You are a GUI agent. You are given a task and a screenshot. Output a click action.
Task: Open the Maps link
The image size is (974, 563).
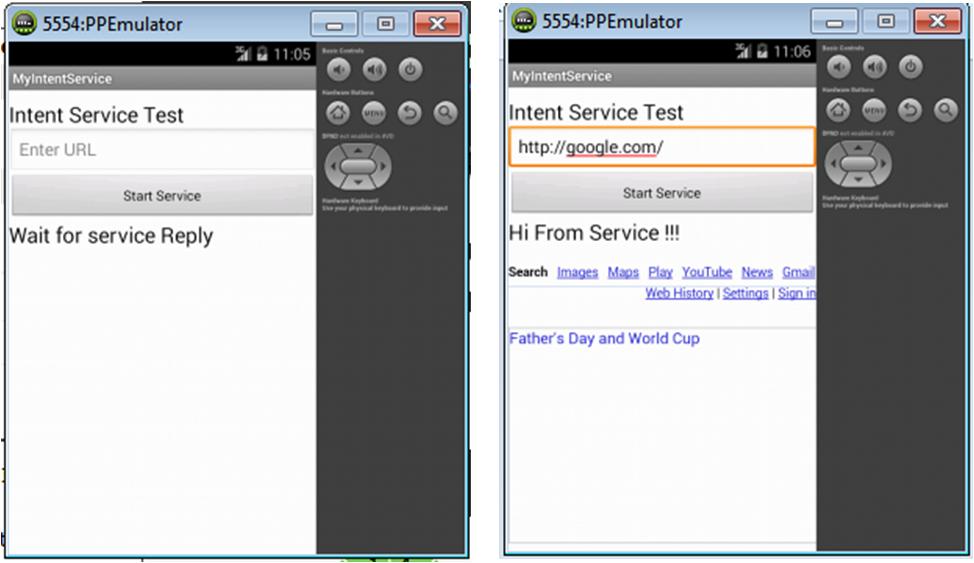click(x=623, y=272)
